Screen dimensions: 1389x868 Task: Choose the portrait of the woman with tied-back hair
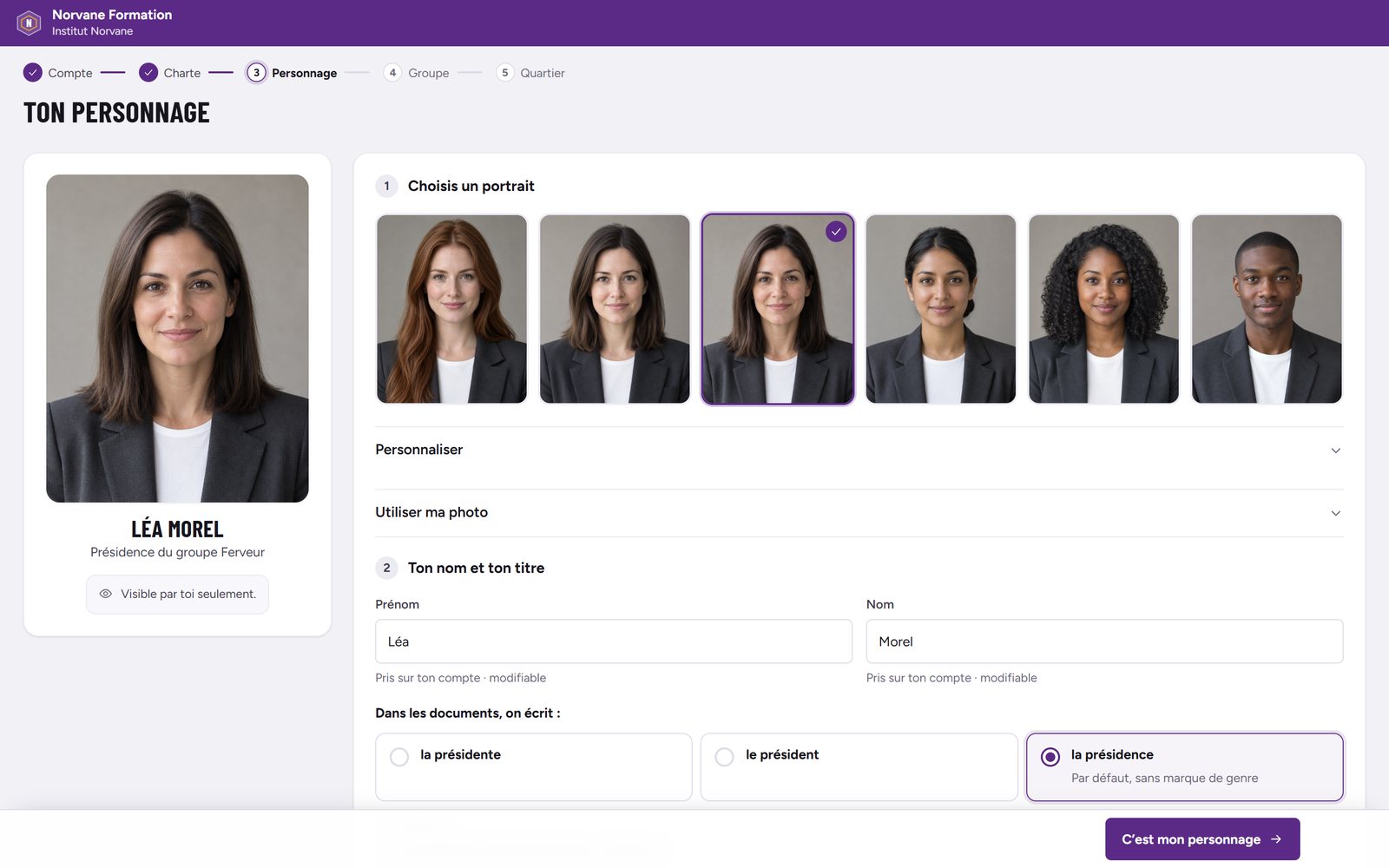tap(941, 309)
